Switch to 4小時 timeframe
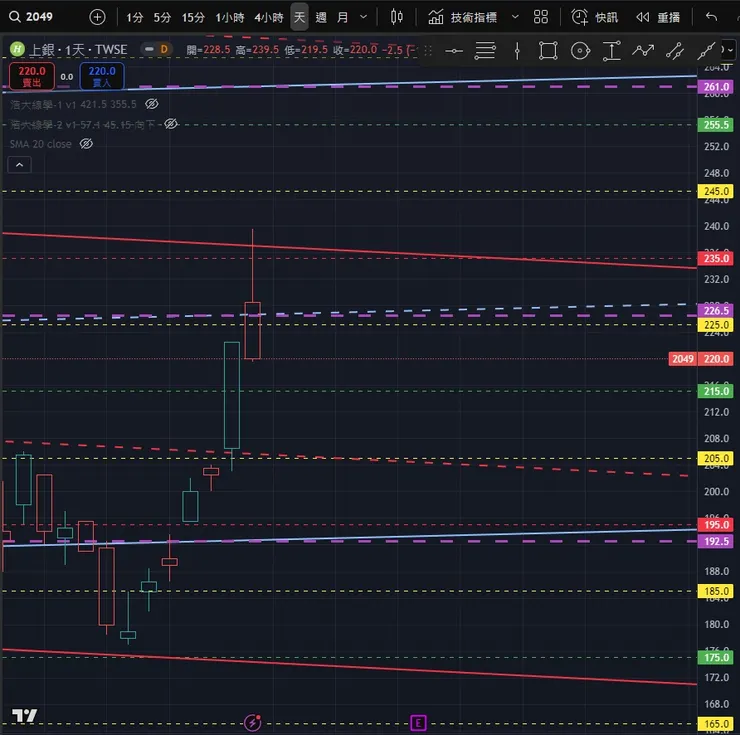 coord(269,17)
